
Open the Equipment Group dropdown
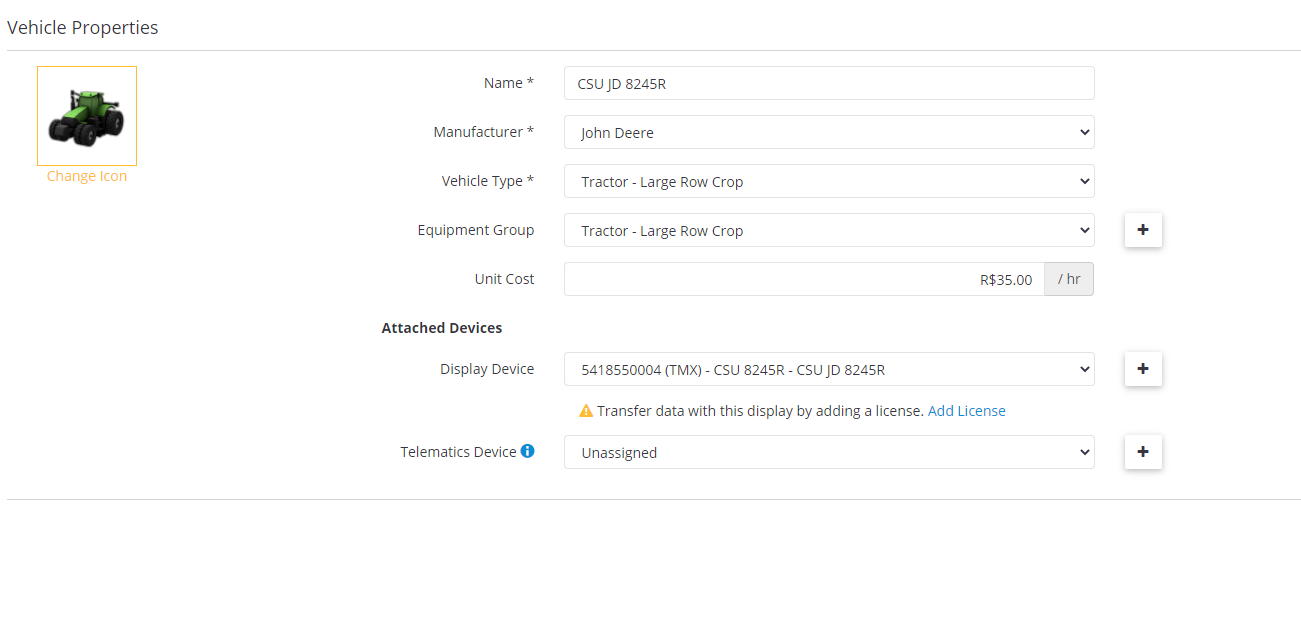click(x=828, y=230)
